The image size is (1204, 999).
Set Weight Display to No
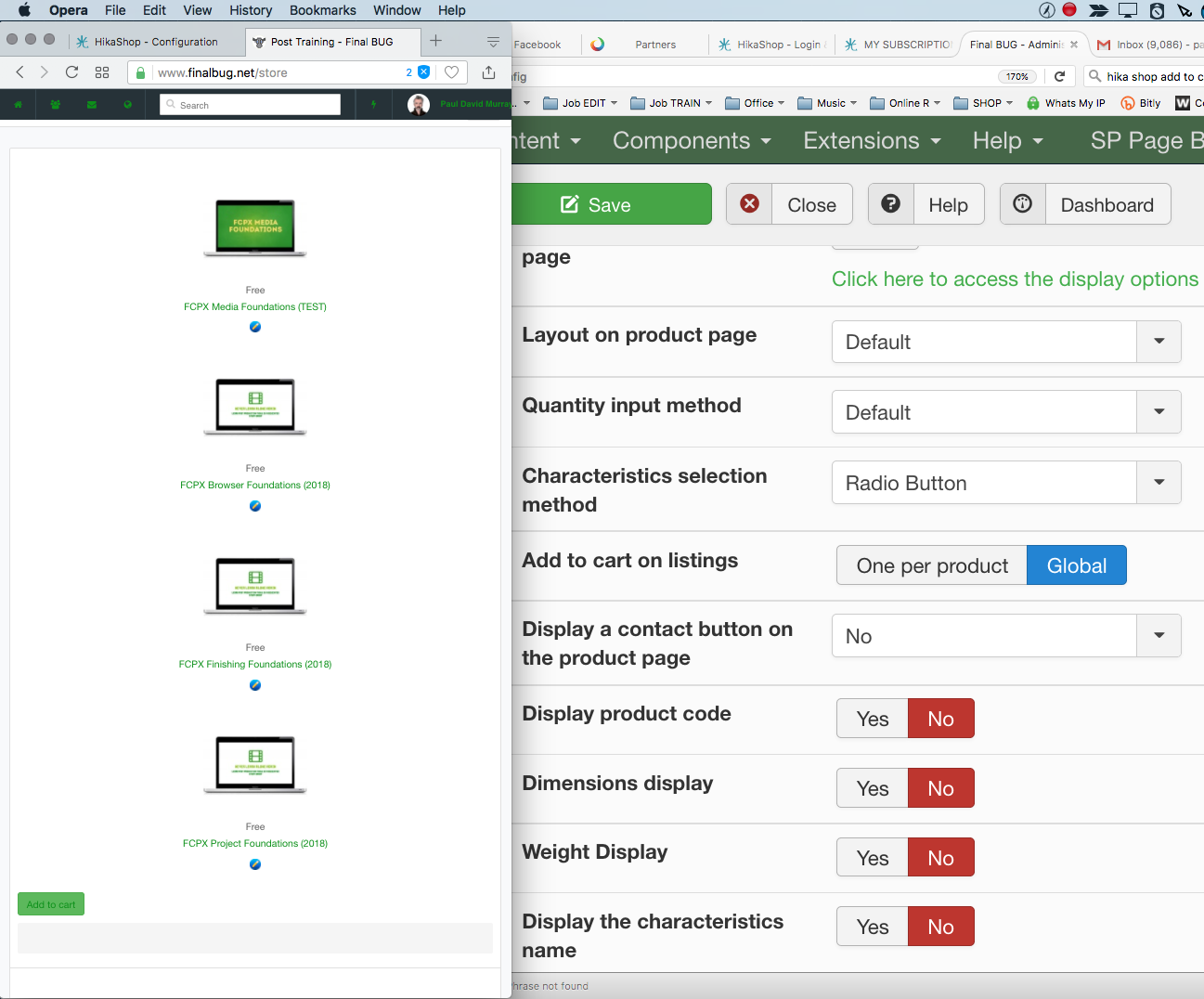941,858
